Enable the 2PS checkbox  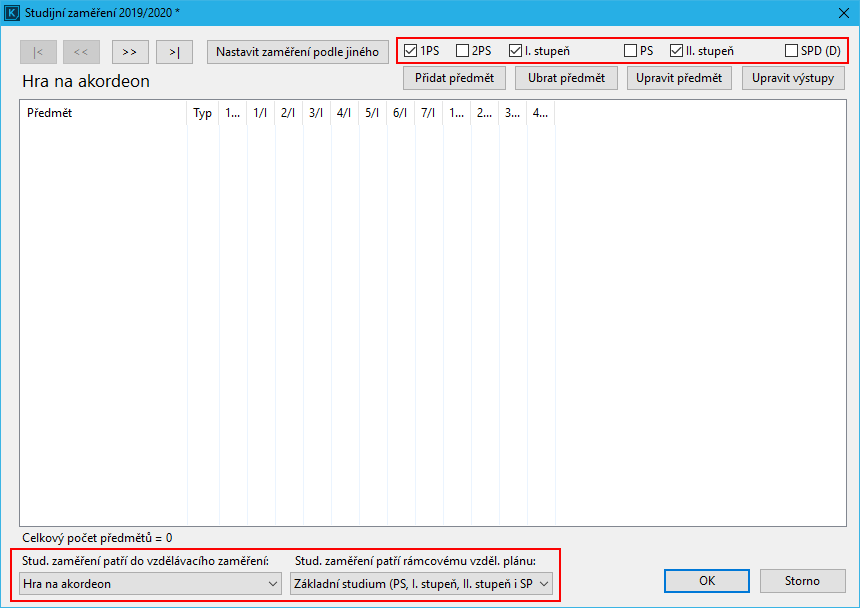pos(462,51)
